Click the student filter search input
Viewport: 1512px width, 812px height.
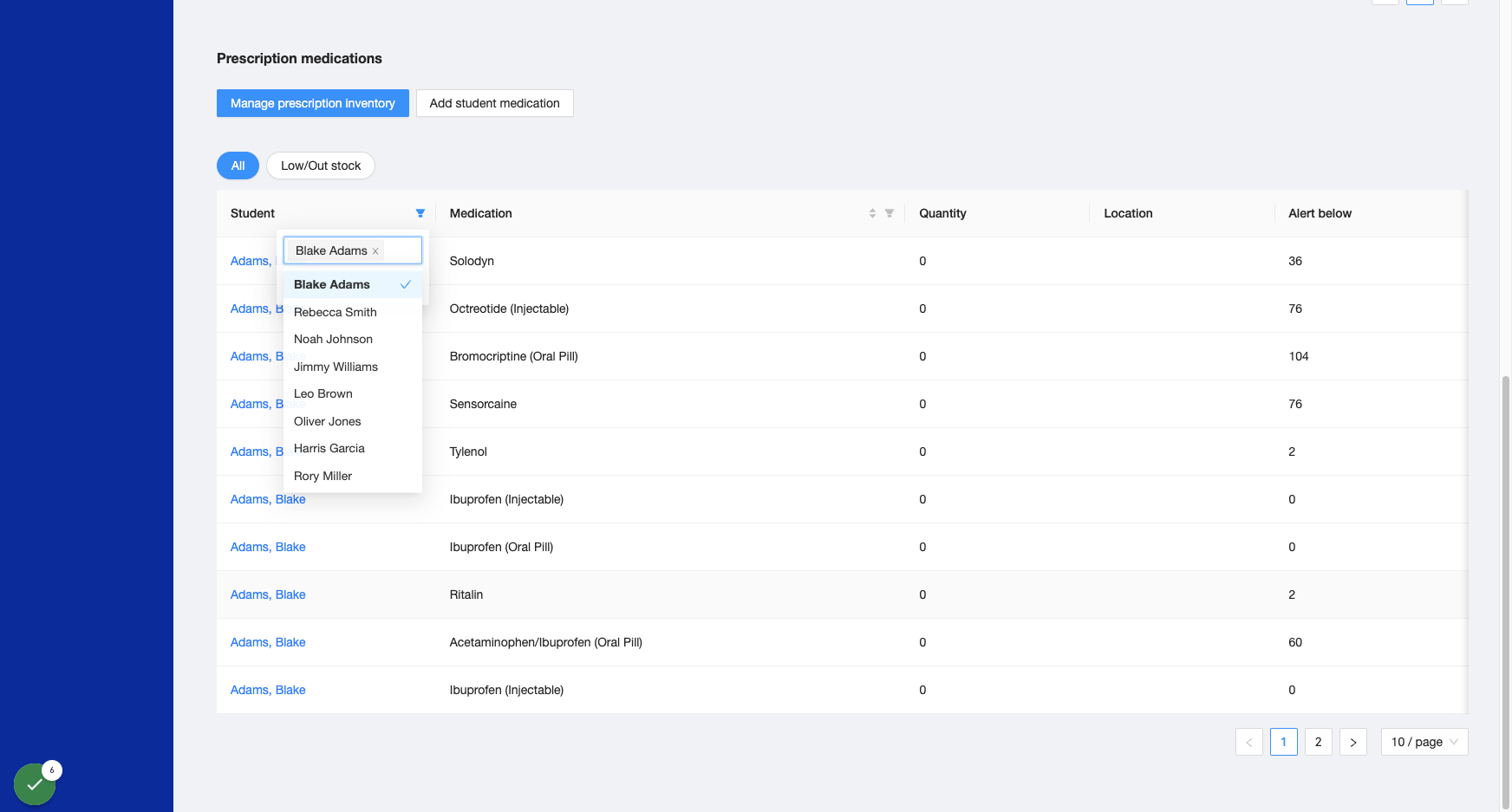(401, 250)
